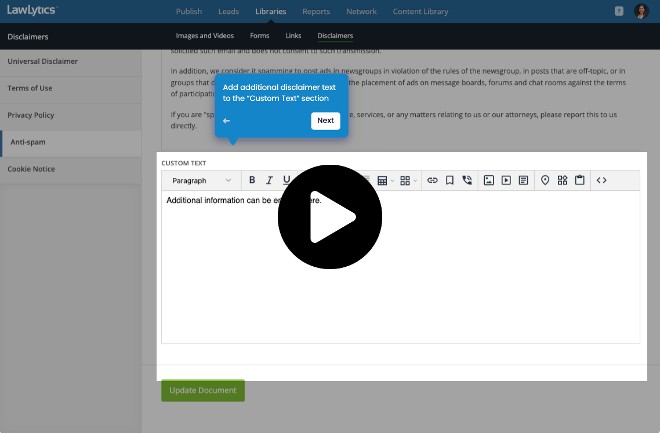The width and height of the screenshot is (660, 433).
Task: Select Anti-spam in sidebar
Action: click(x=71, y=142)
